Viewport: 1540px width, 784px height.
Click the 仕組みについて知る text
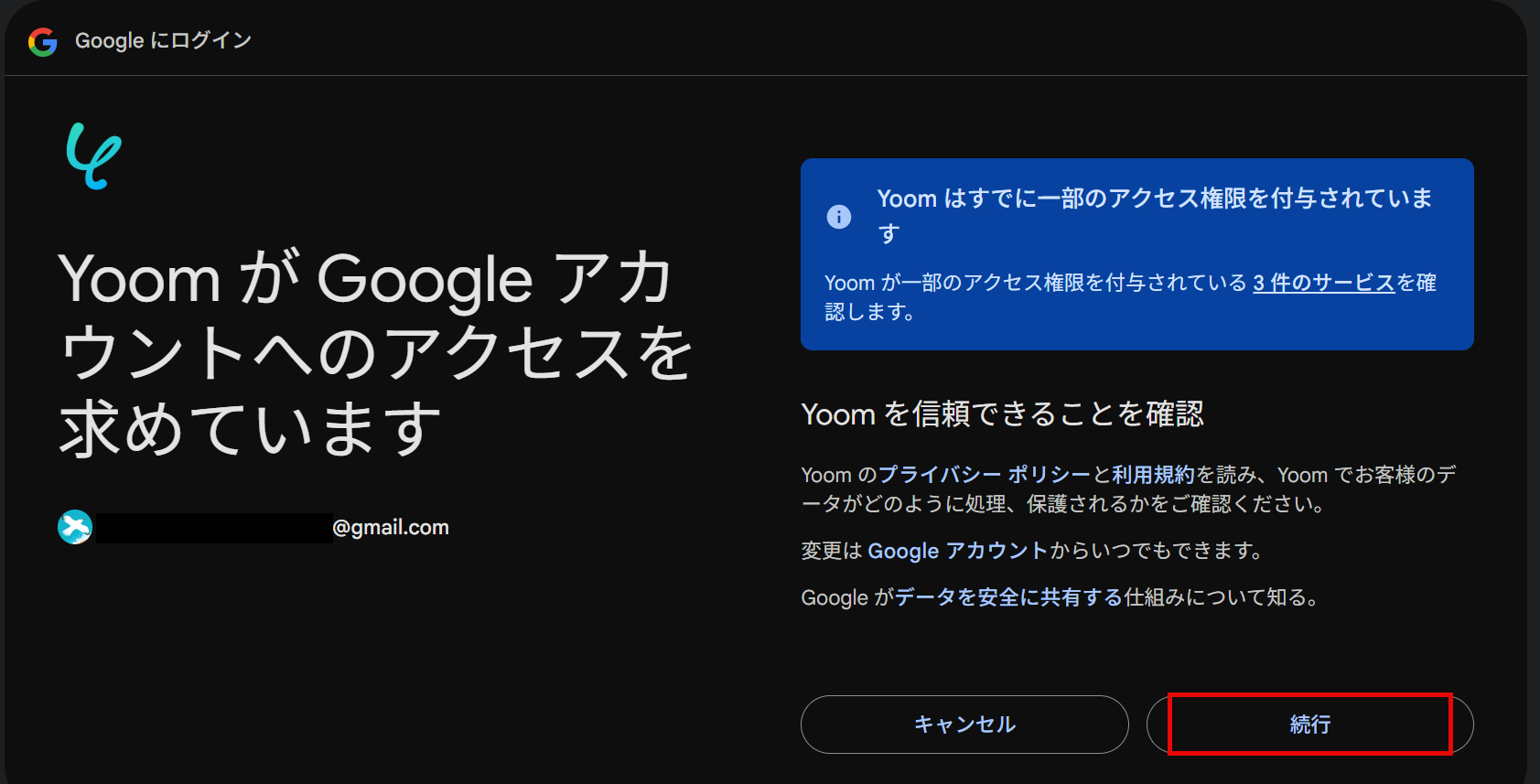1222,597
